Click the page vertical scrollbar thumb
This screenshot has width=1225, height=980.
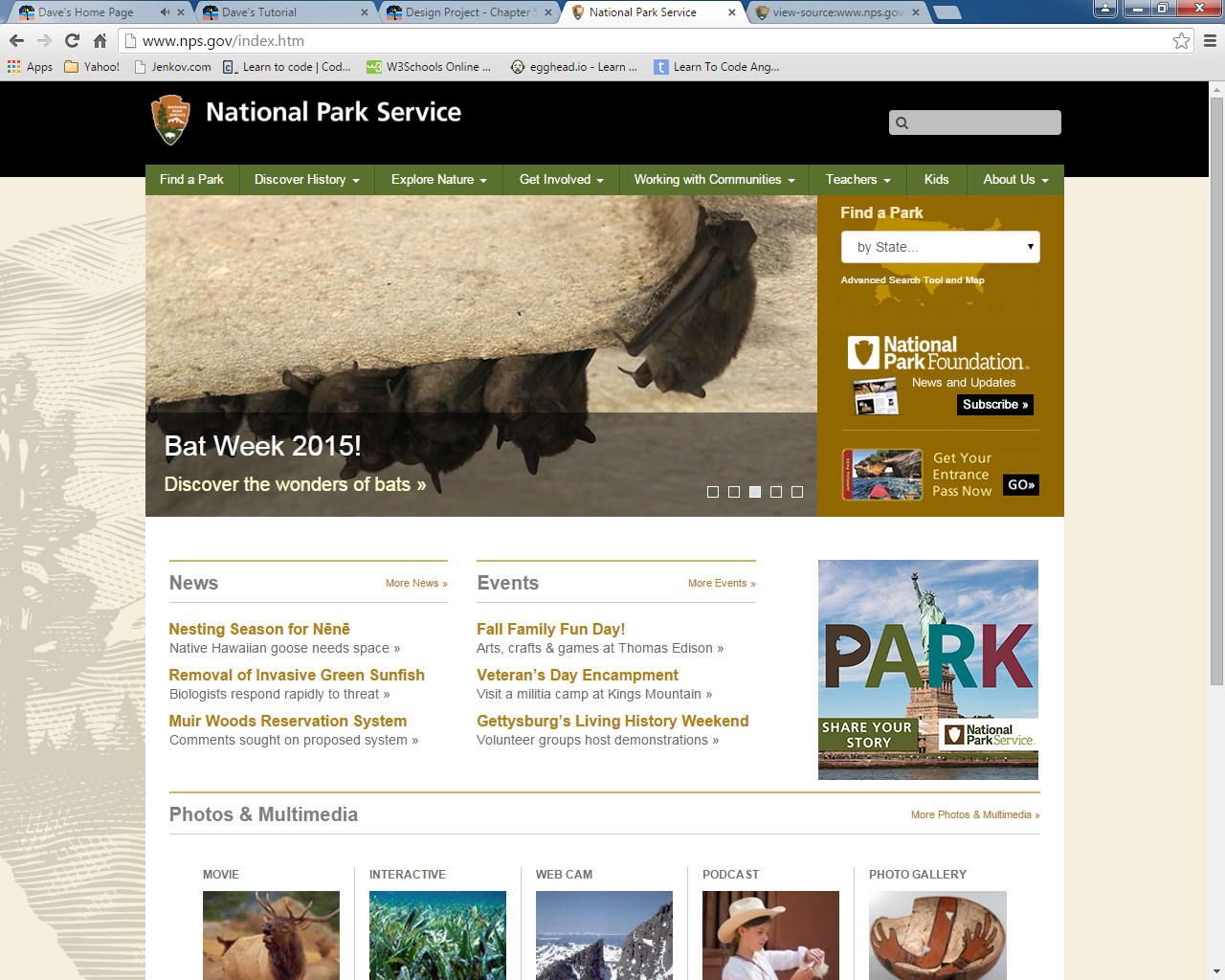(1216, 390)
